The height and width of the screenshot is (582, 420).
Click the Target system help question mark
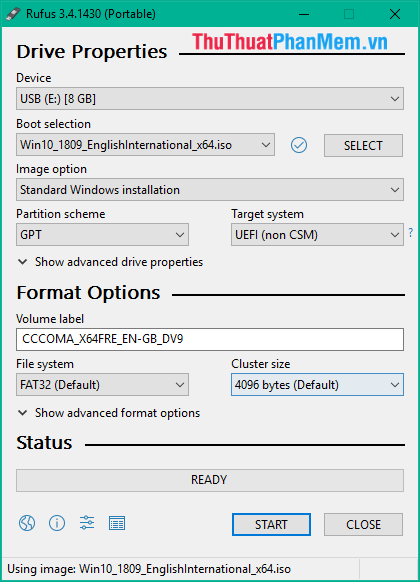pyautogui.click(x=411, y=233)
